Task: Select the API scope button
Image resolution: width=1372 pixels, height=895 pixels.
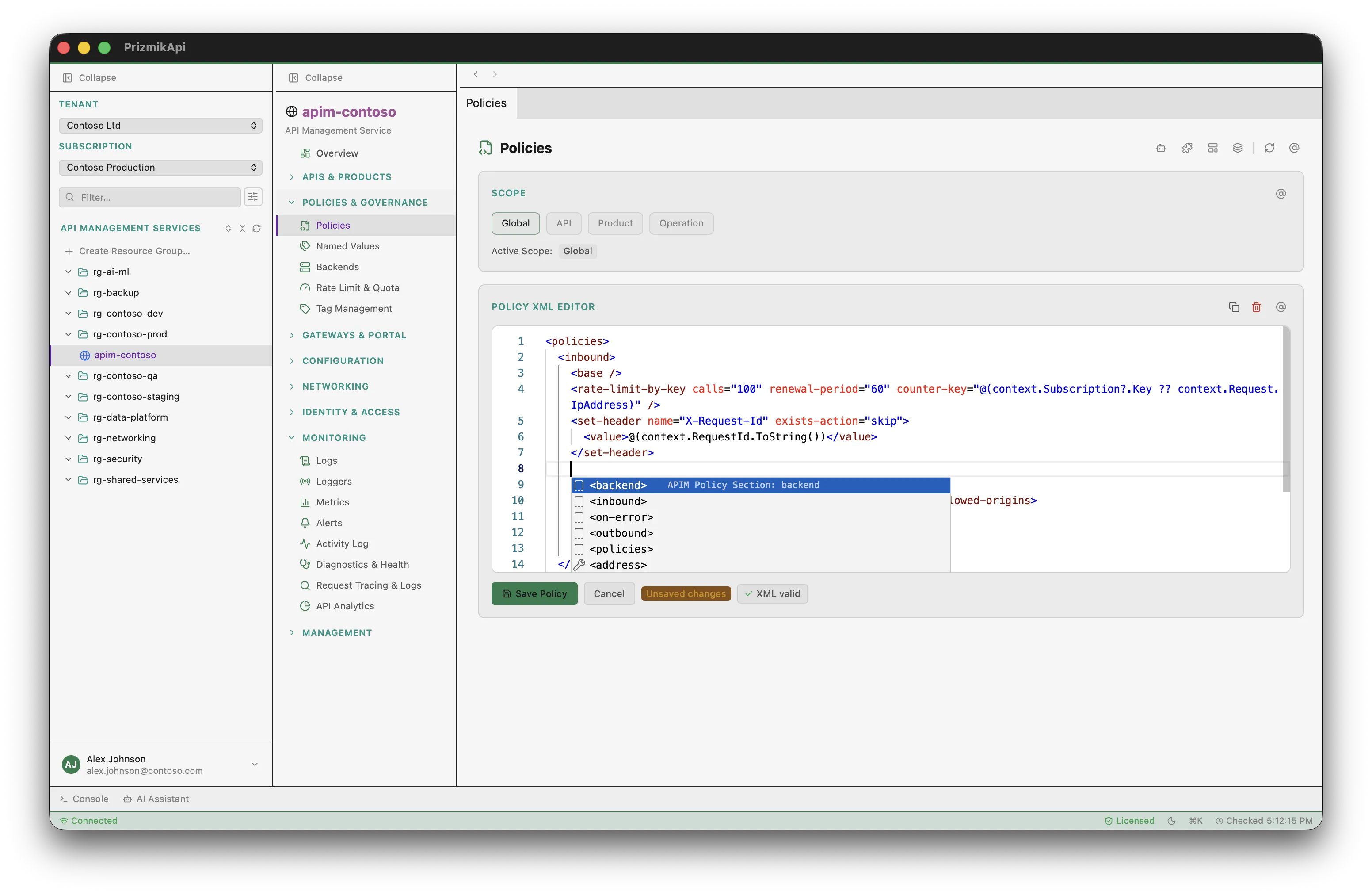Action: 563,223
